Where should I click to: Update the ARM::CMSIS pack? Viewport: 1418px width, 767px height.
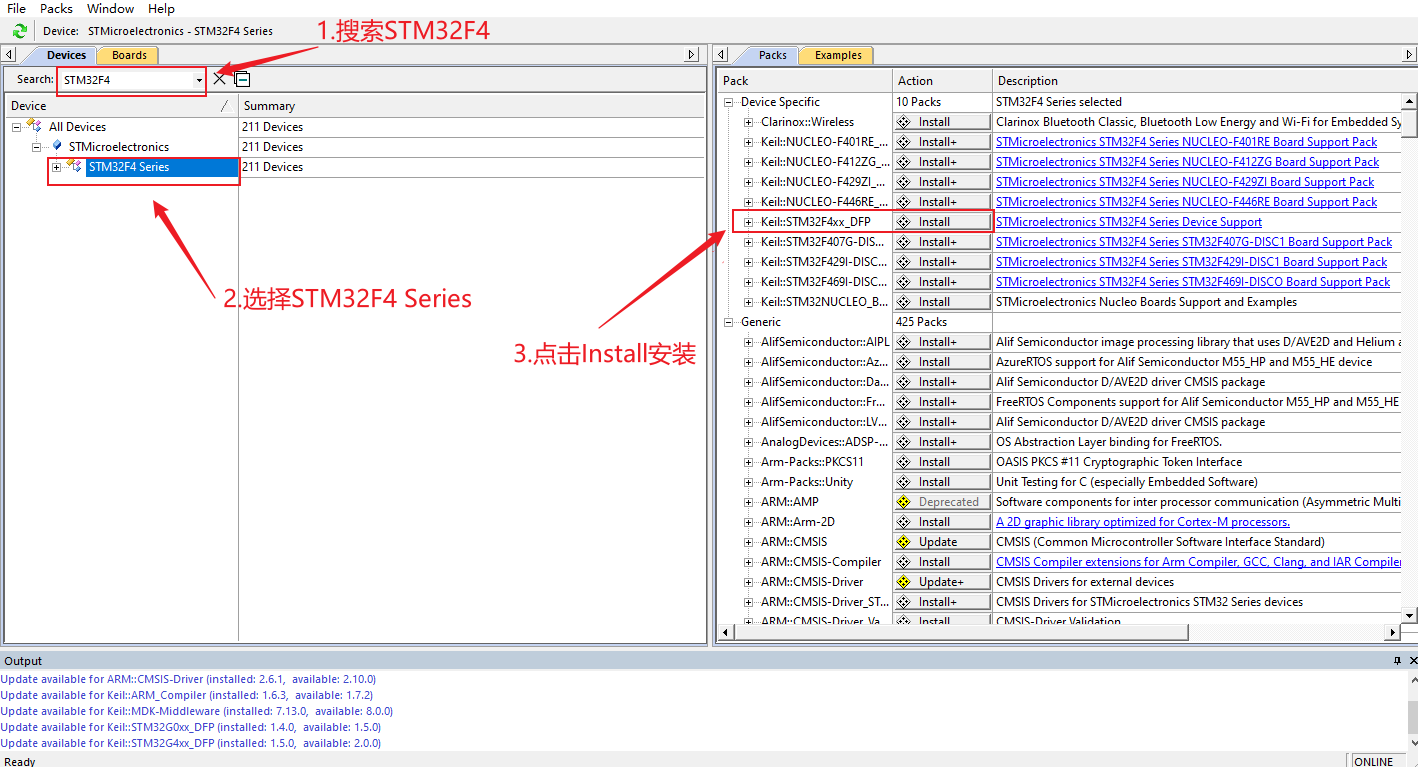(941, 542)
